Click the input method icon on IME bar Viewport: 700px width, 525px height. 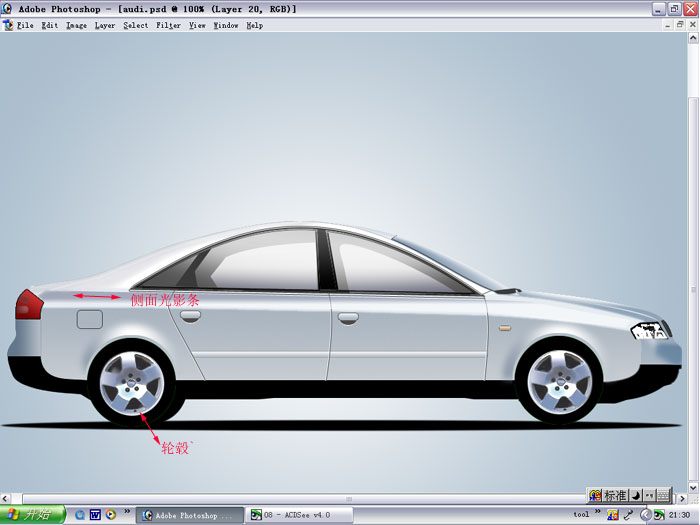(595, 495)
